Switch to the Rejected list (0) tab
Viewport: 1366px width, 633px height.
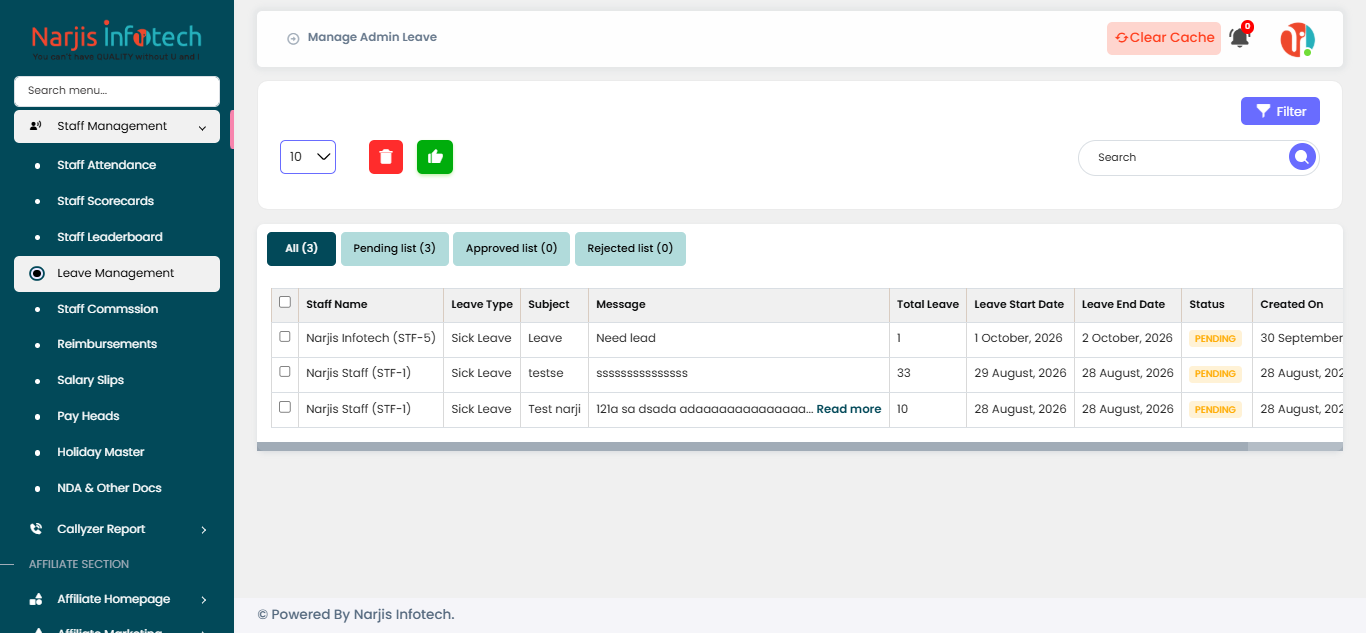click(630, 248)
